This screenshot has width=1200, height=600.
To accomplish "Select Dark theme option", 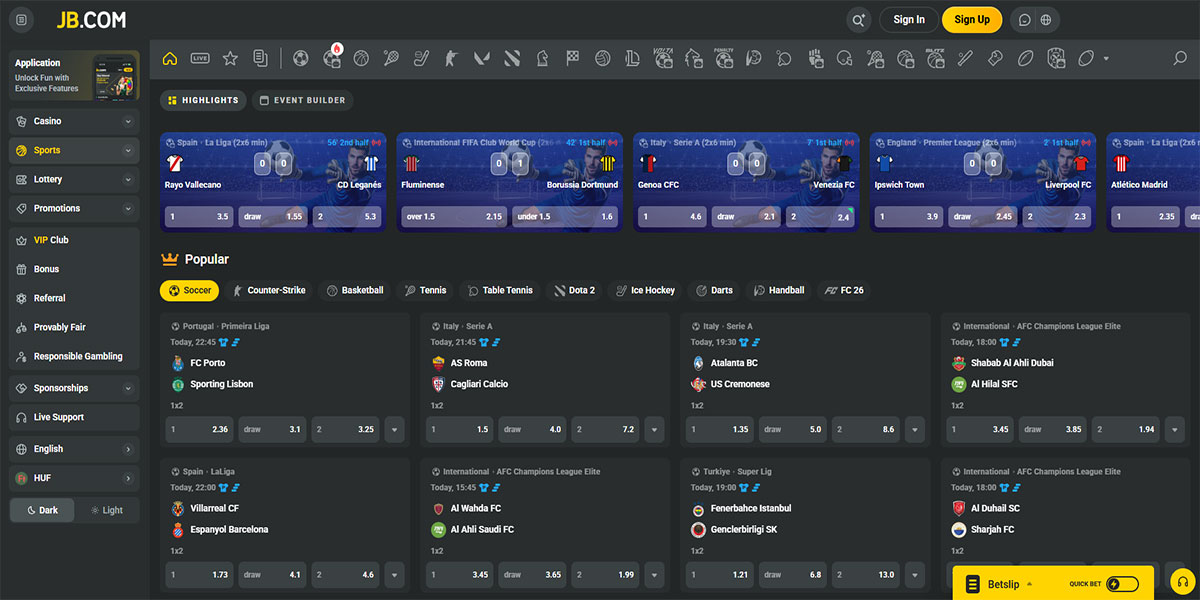I will (42, 510).
